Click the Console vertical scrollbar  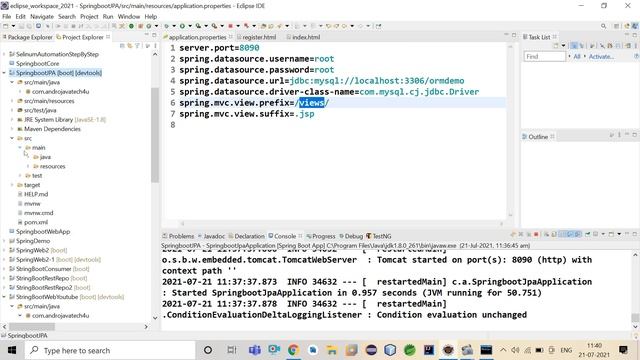point(635,317)
